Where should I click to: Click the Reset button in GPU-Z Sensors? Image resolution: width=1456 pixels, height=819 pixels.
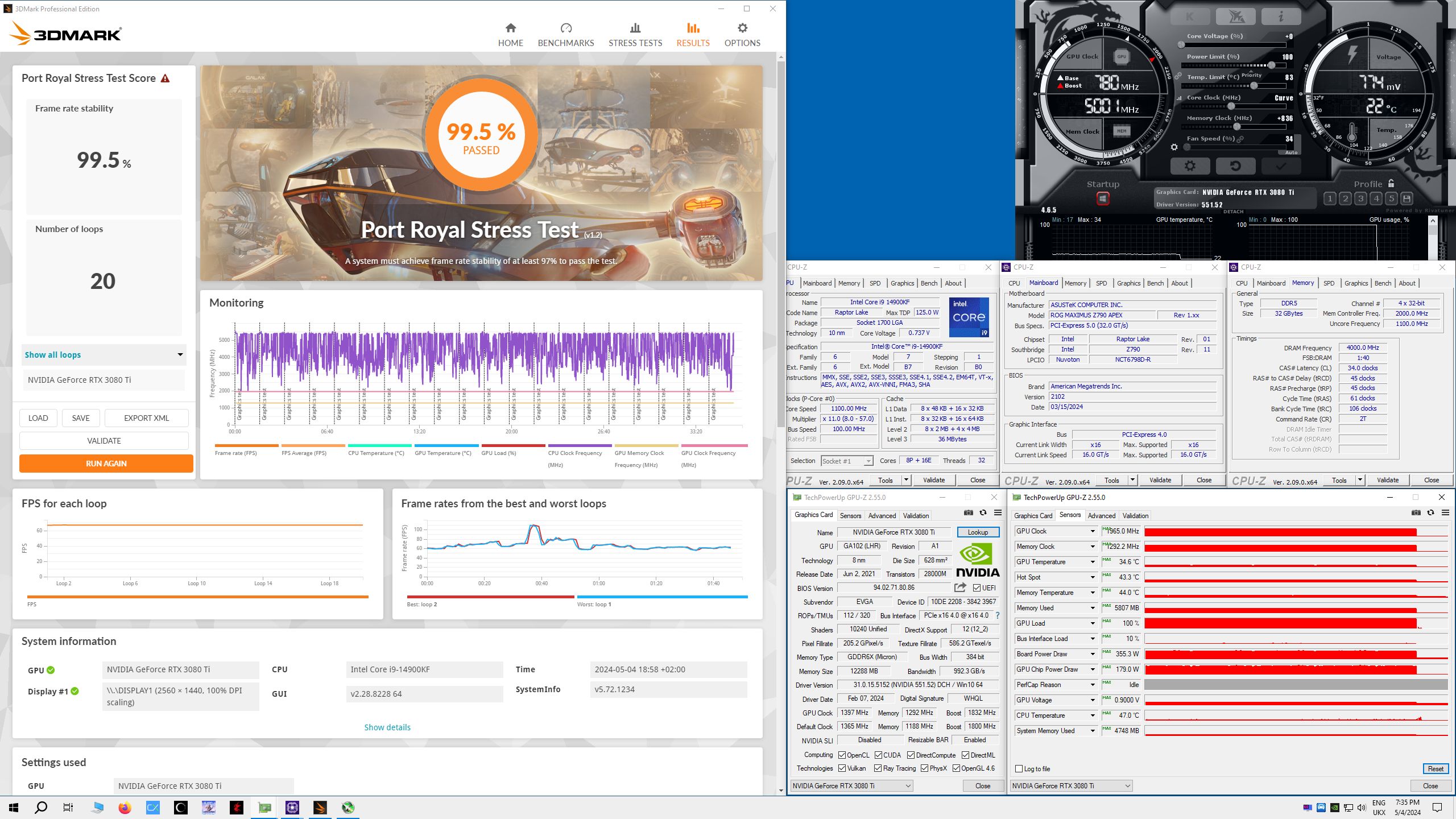click(1436, 769)
